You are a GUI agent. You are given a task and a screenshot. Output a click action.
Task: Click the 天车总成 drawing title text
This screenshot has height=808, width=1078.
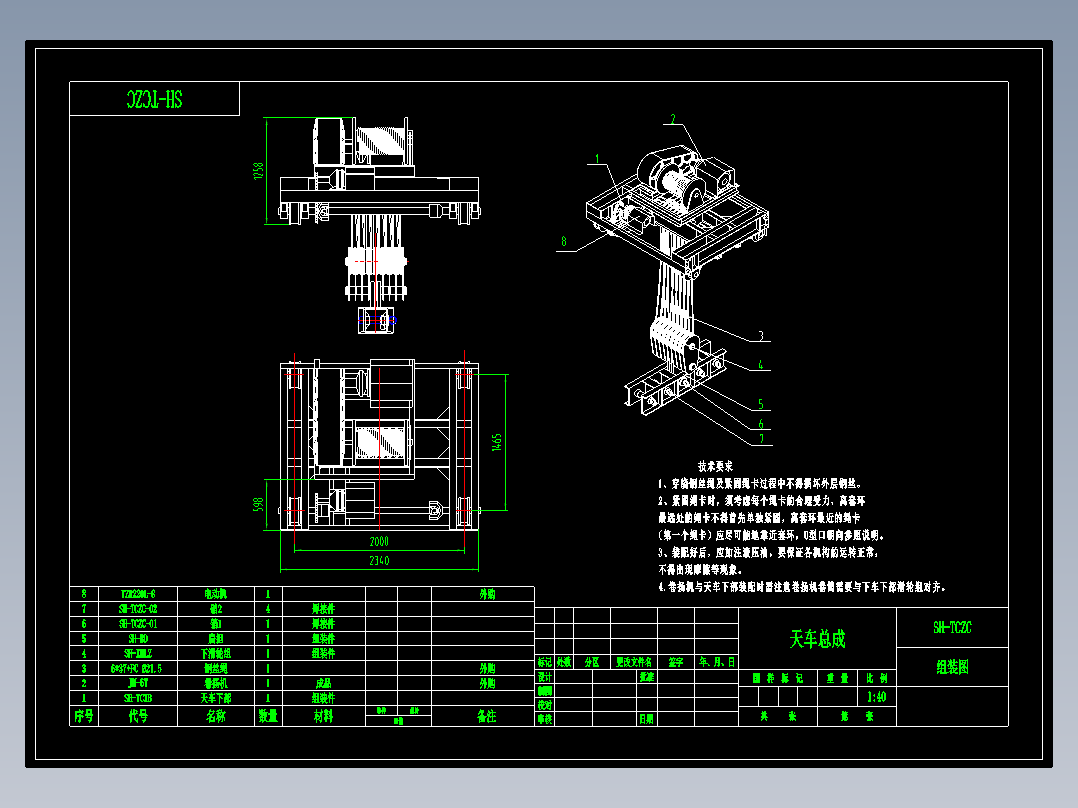click(x=817, y=640)
